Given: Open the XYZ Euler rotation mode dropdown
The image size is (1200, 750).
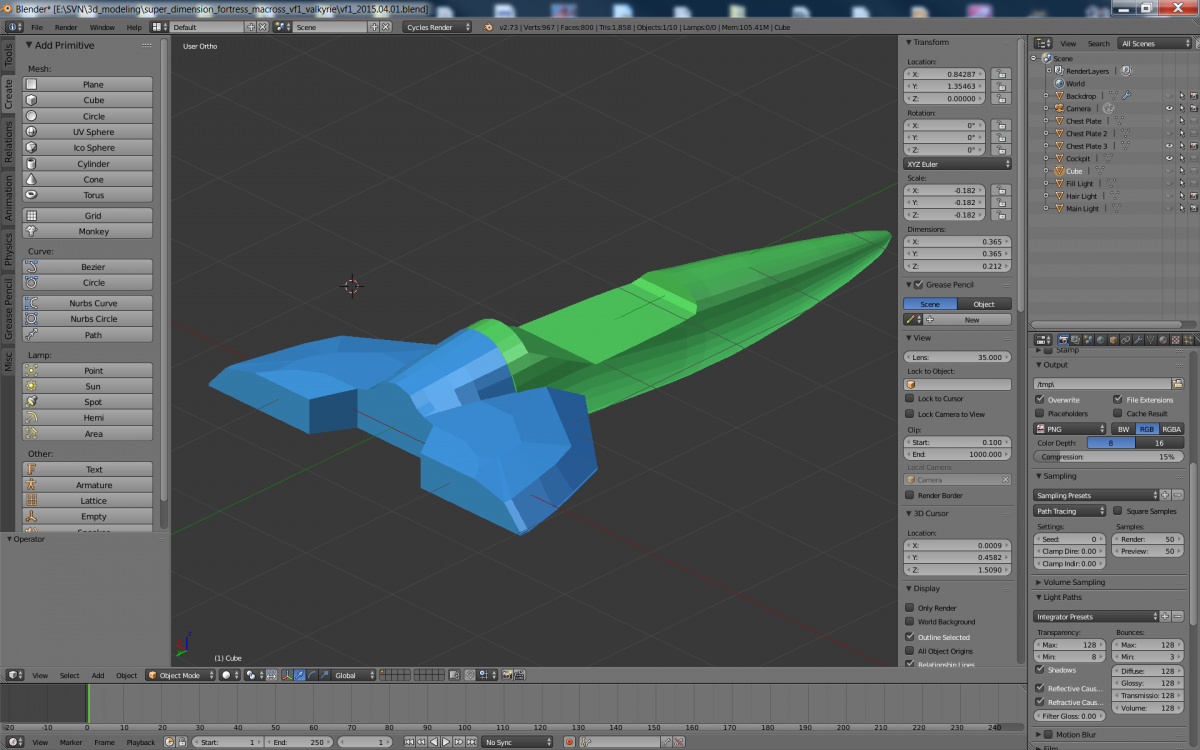Looking at the screenshot, I should point(958,163).
